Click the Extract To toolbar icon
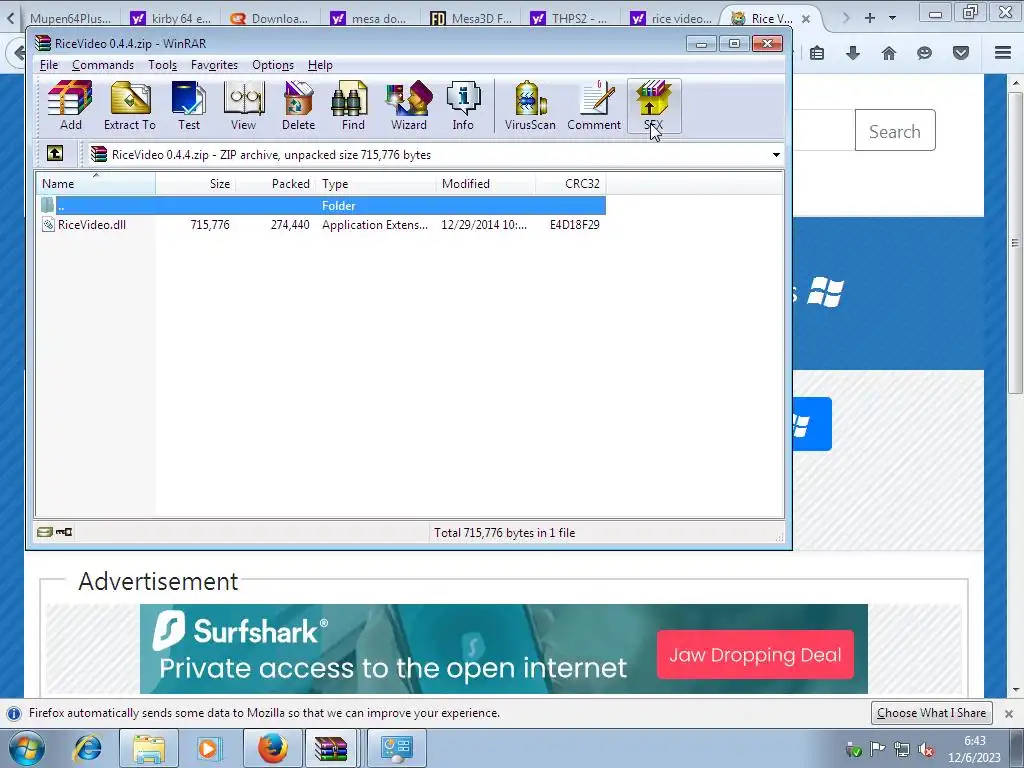The height and width of the screenshot is (768, 1024). coord(130,106)
